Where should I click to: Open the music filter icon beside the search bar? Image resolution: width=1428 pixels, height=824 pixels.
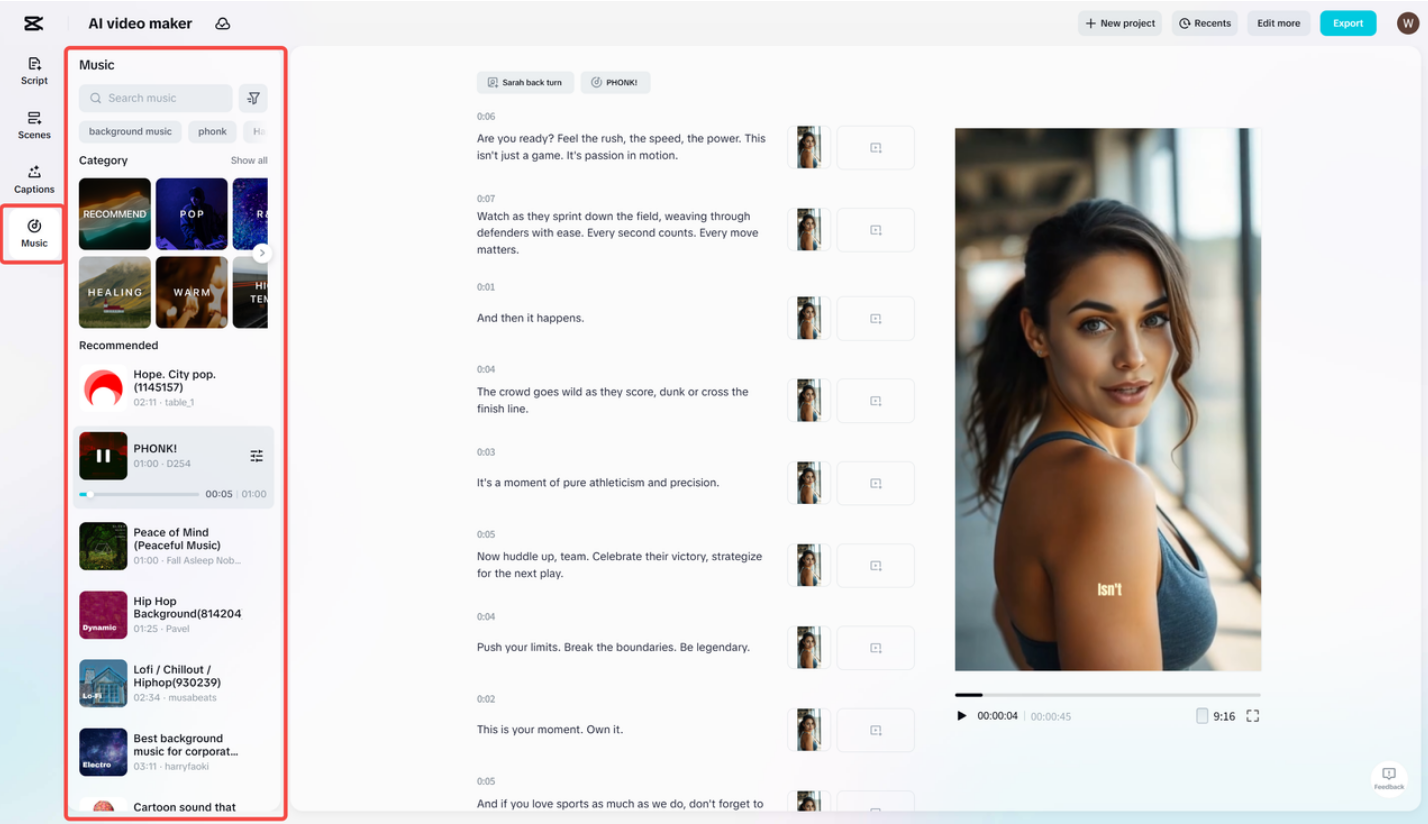(x=253, y=97)
